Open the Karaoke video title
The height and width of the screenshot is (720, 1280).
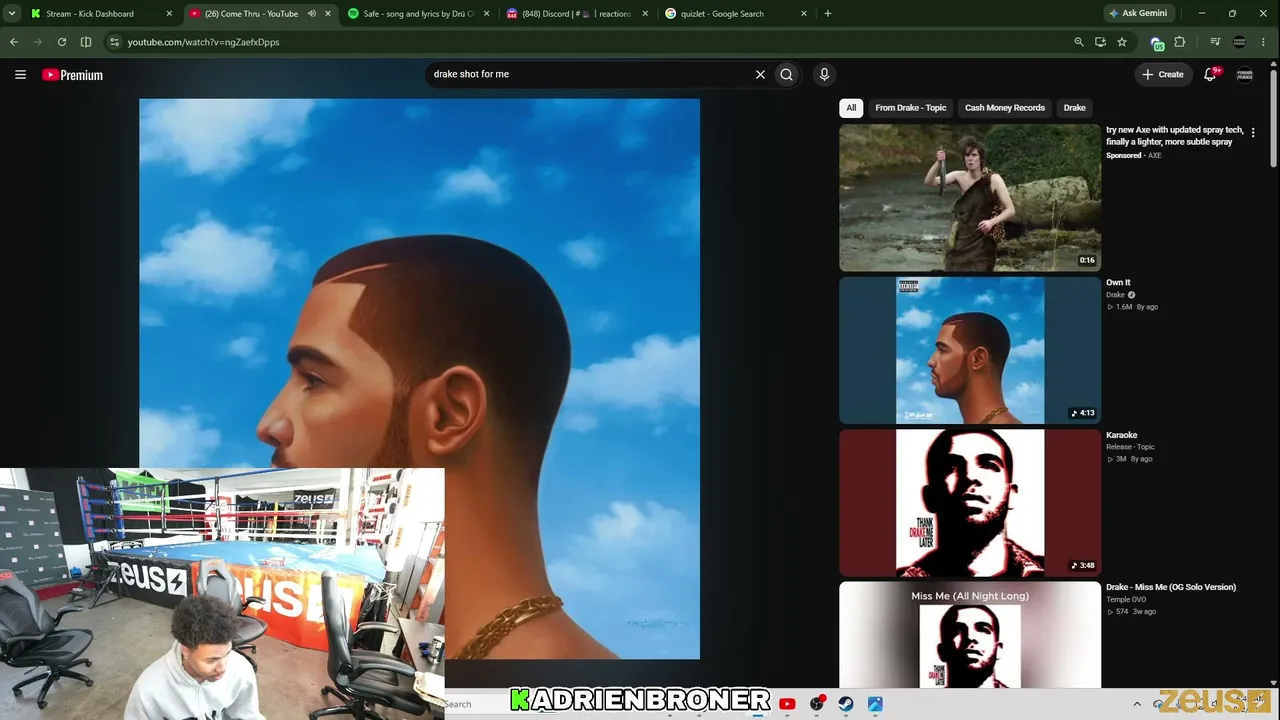tap(1122, 435)
